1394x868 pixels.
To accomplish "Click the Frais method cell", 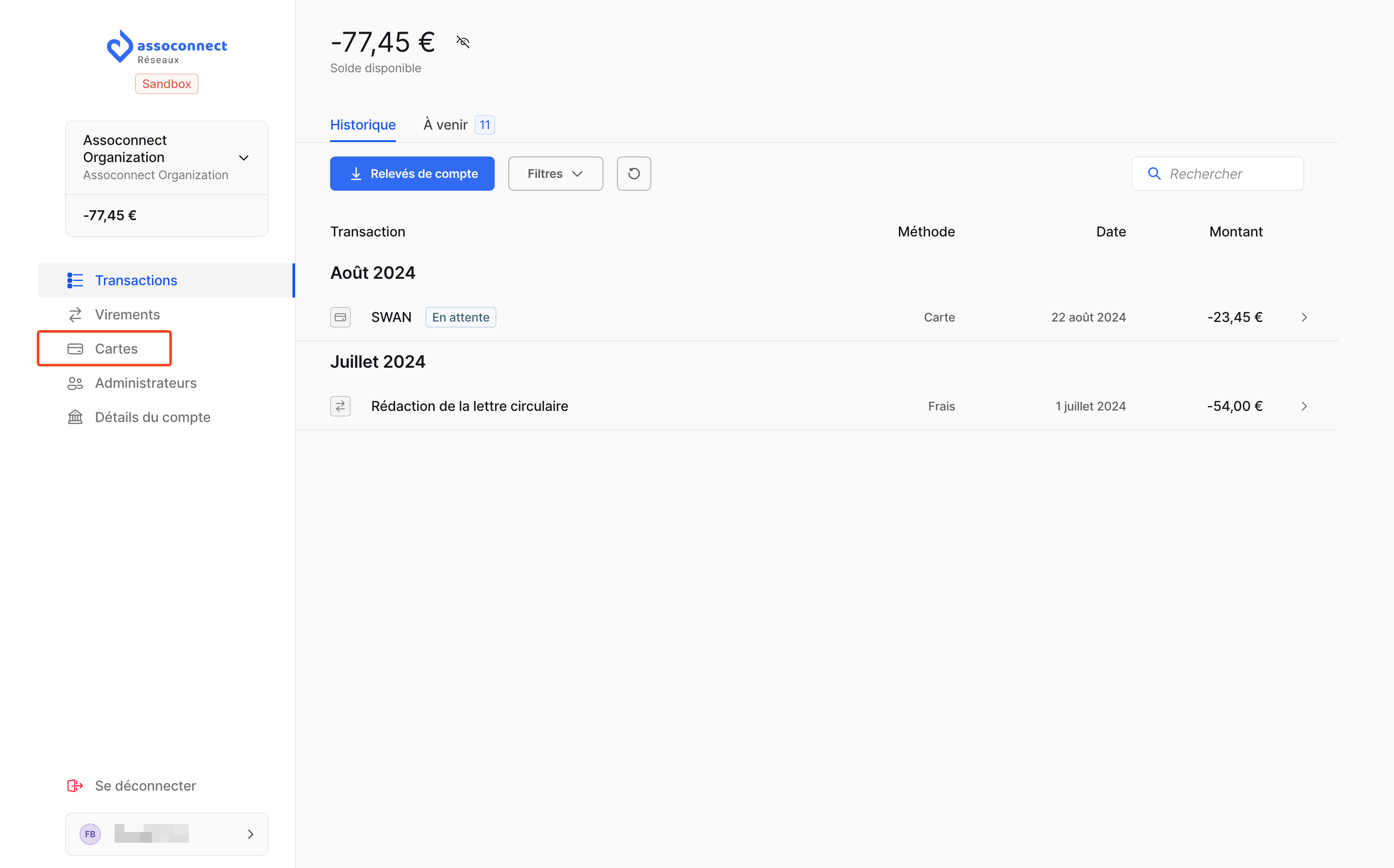I will (x=941, y=406).
